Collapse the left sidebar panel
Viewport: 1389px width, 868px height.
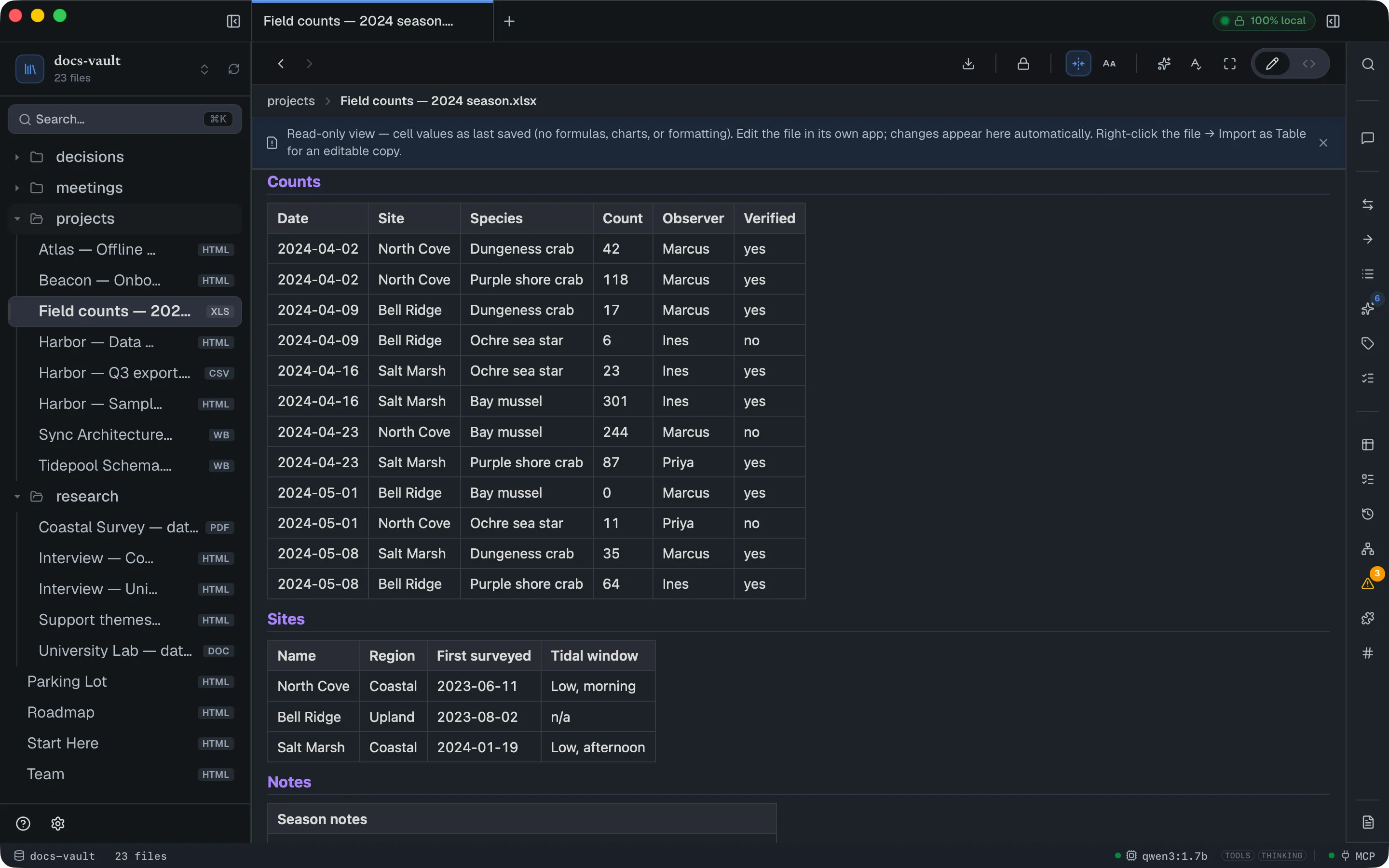(x=233, y=21)
